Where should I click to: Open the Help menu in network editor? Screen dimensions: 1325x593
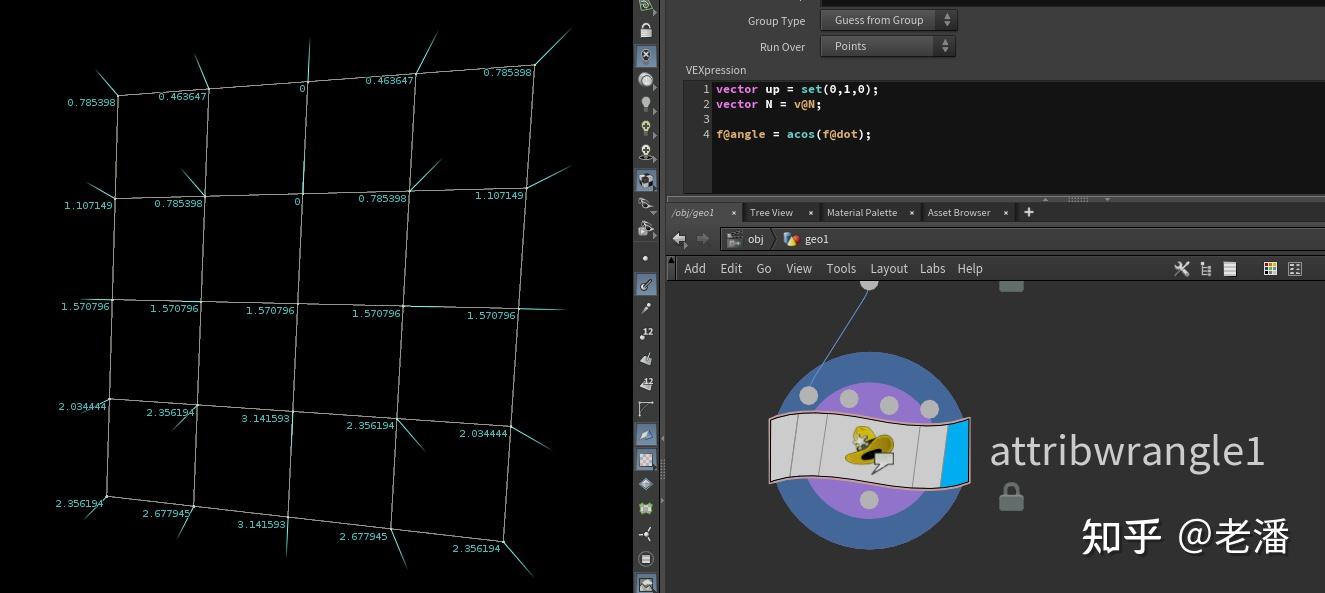[970, 269]
